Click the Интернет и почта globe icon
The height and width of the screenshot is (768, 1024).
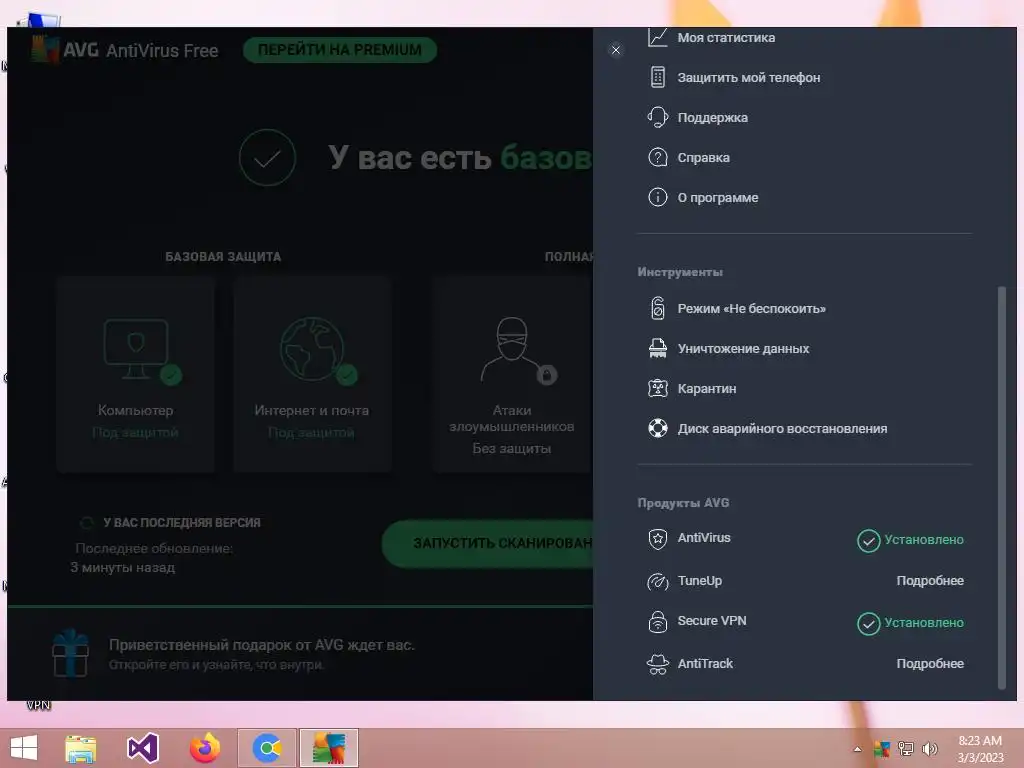312,349
